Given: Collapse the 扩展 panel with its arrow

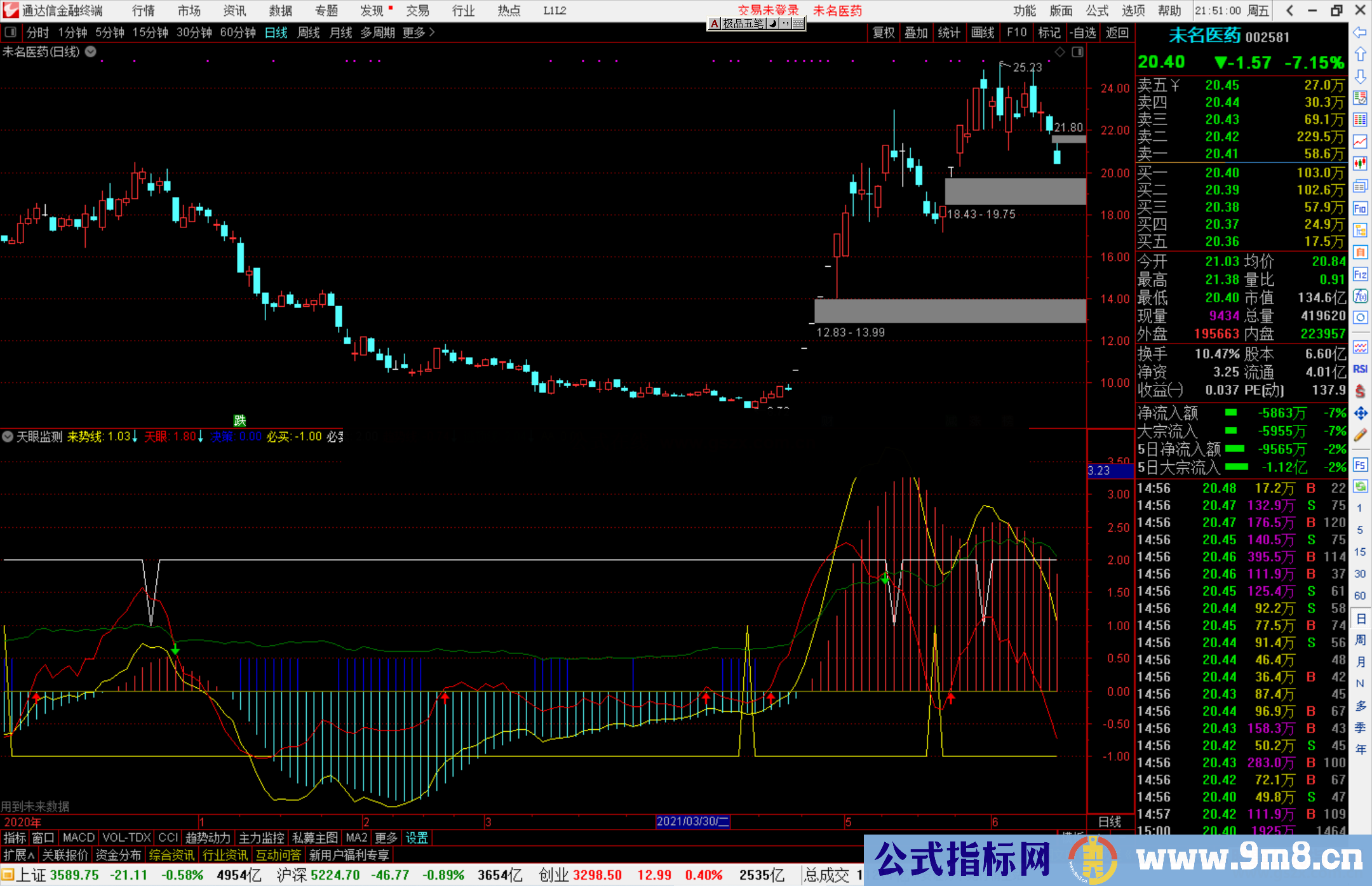Looking at the screenshot, I should pos(19,854).
